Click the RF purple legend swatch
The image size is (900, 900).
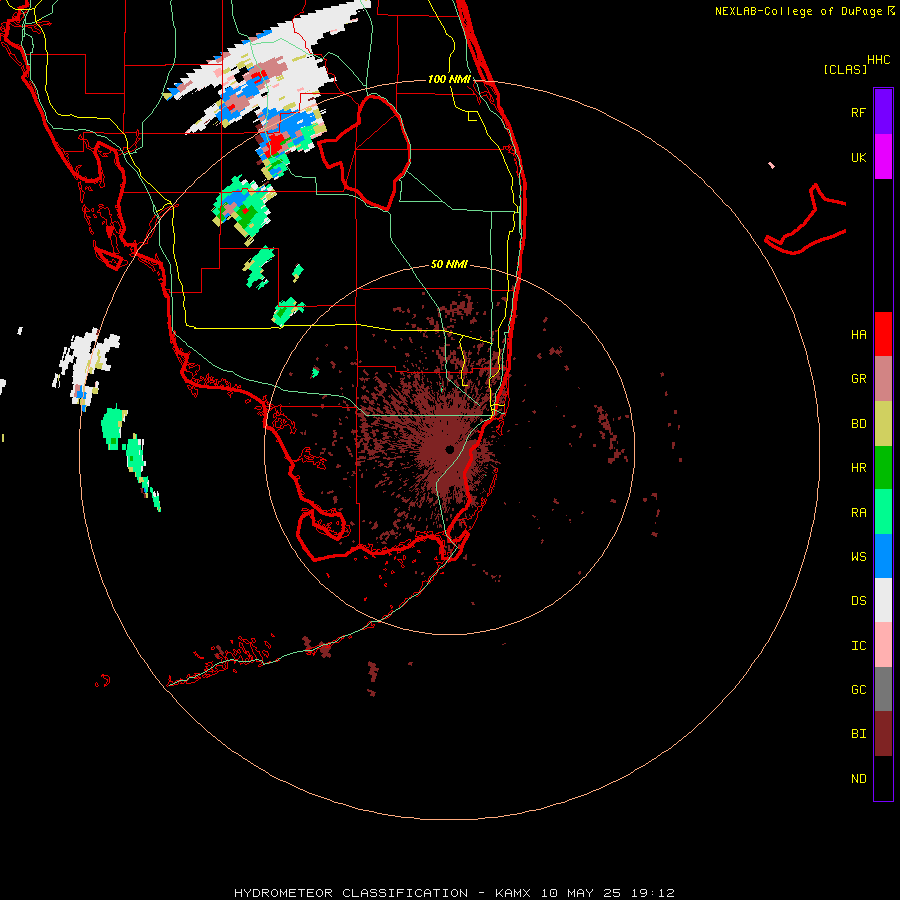pyautogui.click(x=883, y=112)
